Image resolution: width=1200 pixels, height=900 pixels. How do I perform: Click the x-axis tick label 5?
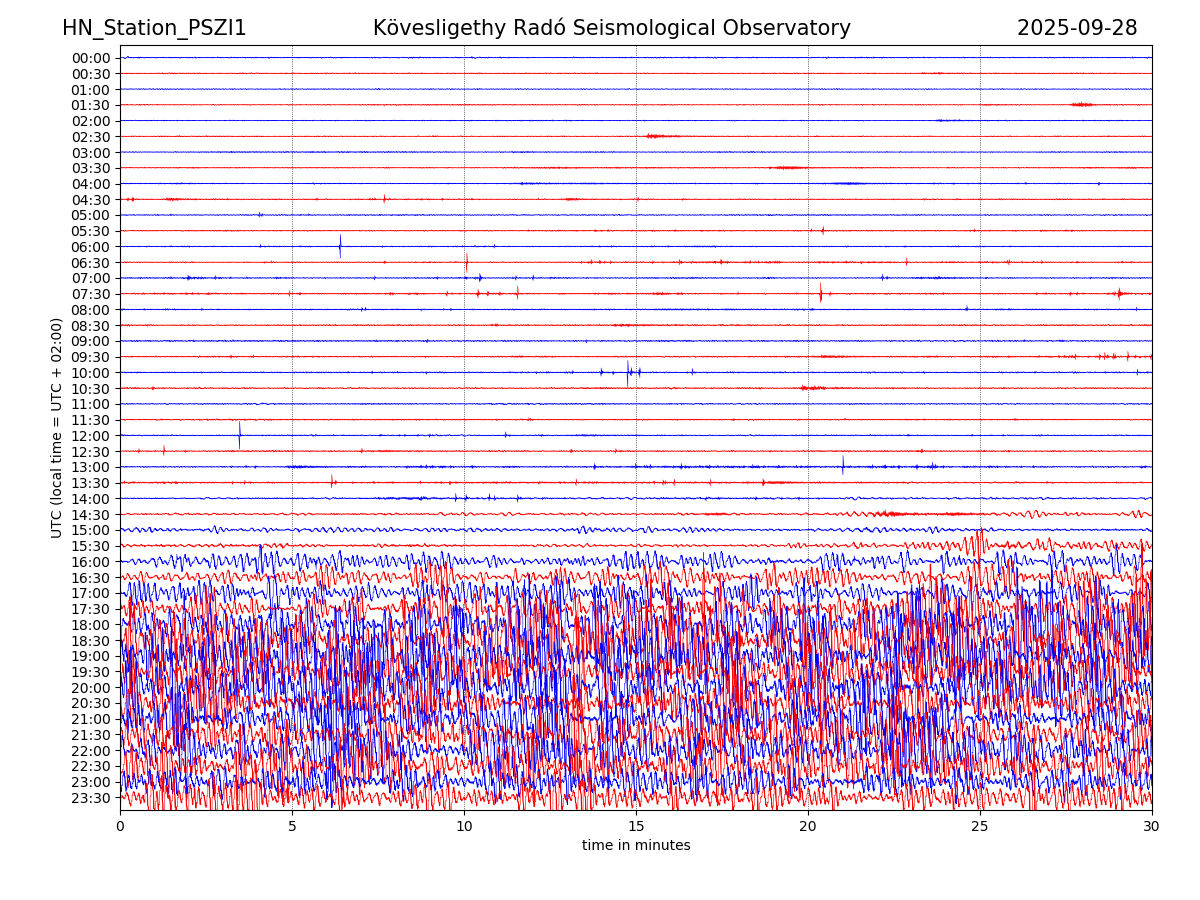pos(292,827)
